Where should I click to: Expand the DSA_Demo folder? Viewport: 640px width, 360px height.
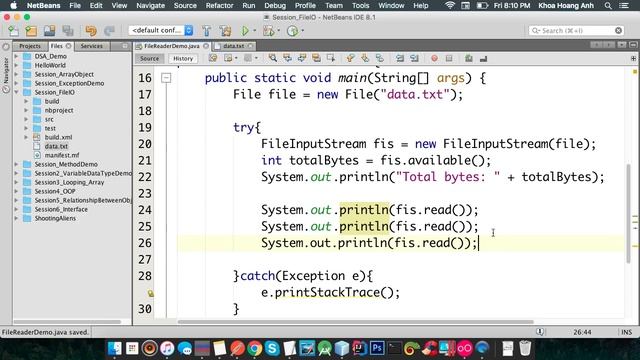(x=17, y=56)
